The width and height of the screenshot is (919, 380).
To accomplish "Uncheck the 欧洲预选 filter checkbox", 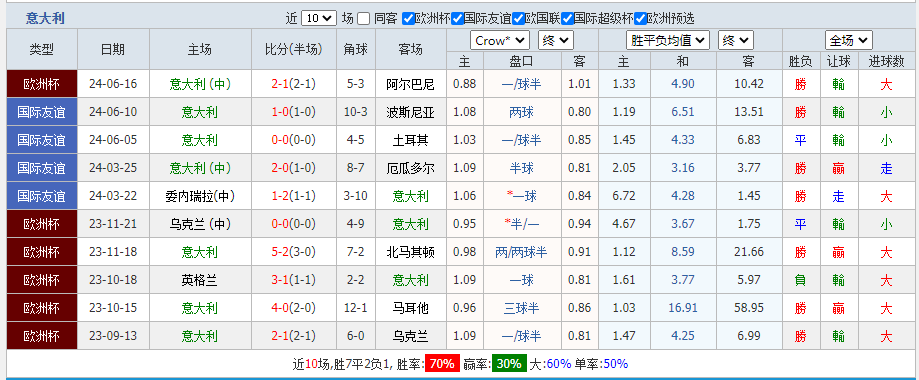I will [x=641, y=19].
